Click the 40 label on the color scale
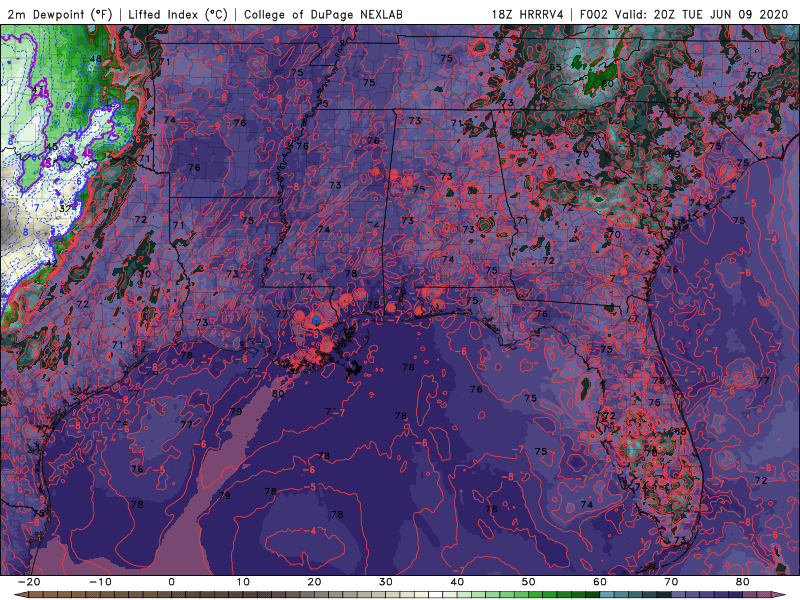Viewport: 800px width, 600px height. click(x=457, y=582)
